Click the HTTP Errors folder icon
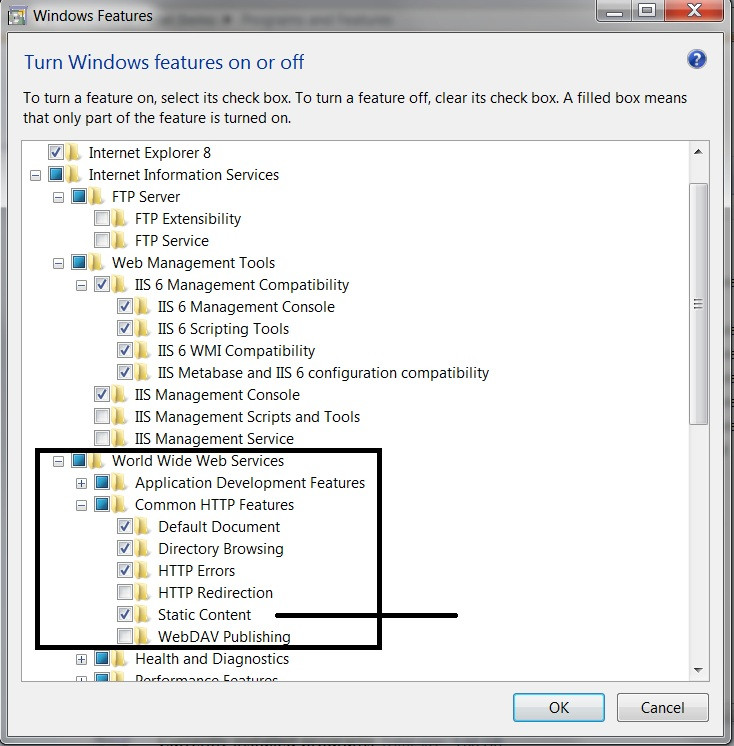Image resolution: width=734 pixels, height=746 pixels. tap(143, 570)
